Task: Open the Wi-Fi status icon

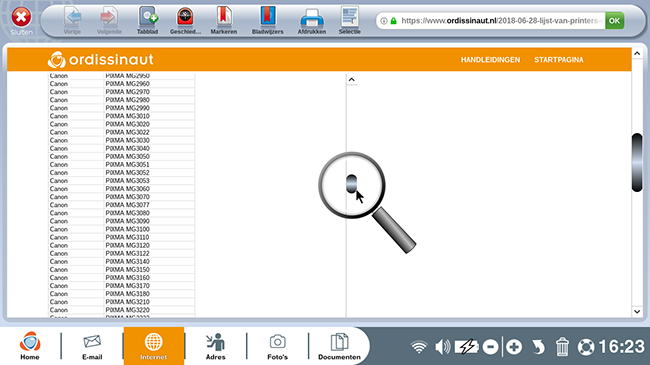Action: (x=419, y=347)
